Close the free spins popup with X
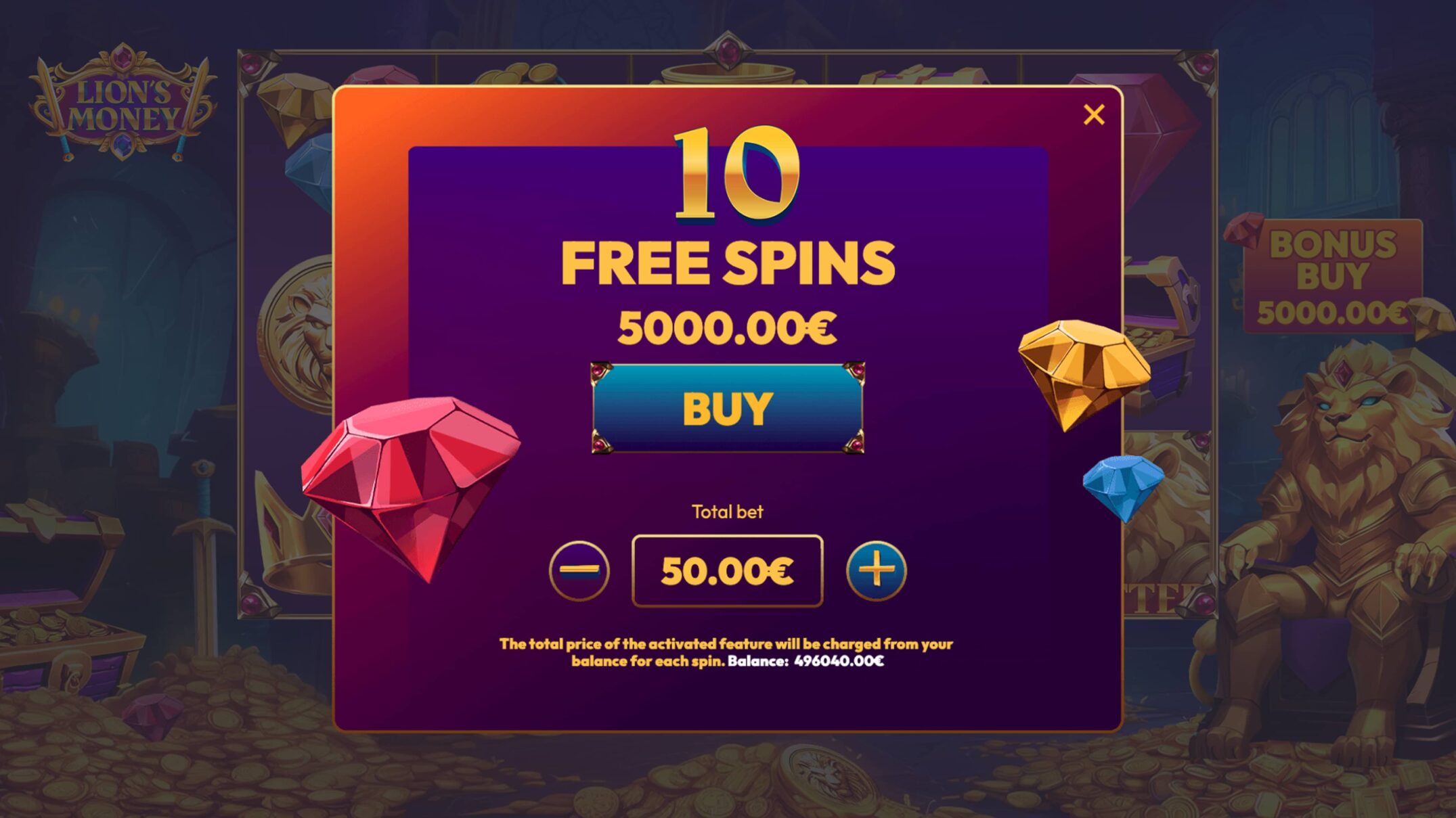The width and height of the screenshot is (1456, 818). click(x=1094, y=114)
